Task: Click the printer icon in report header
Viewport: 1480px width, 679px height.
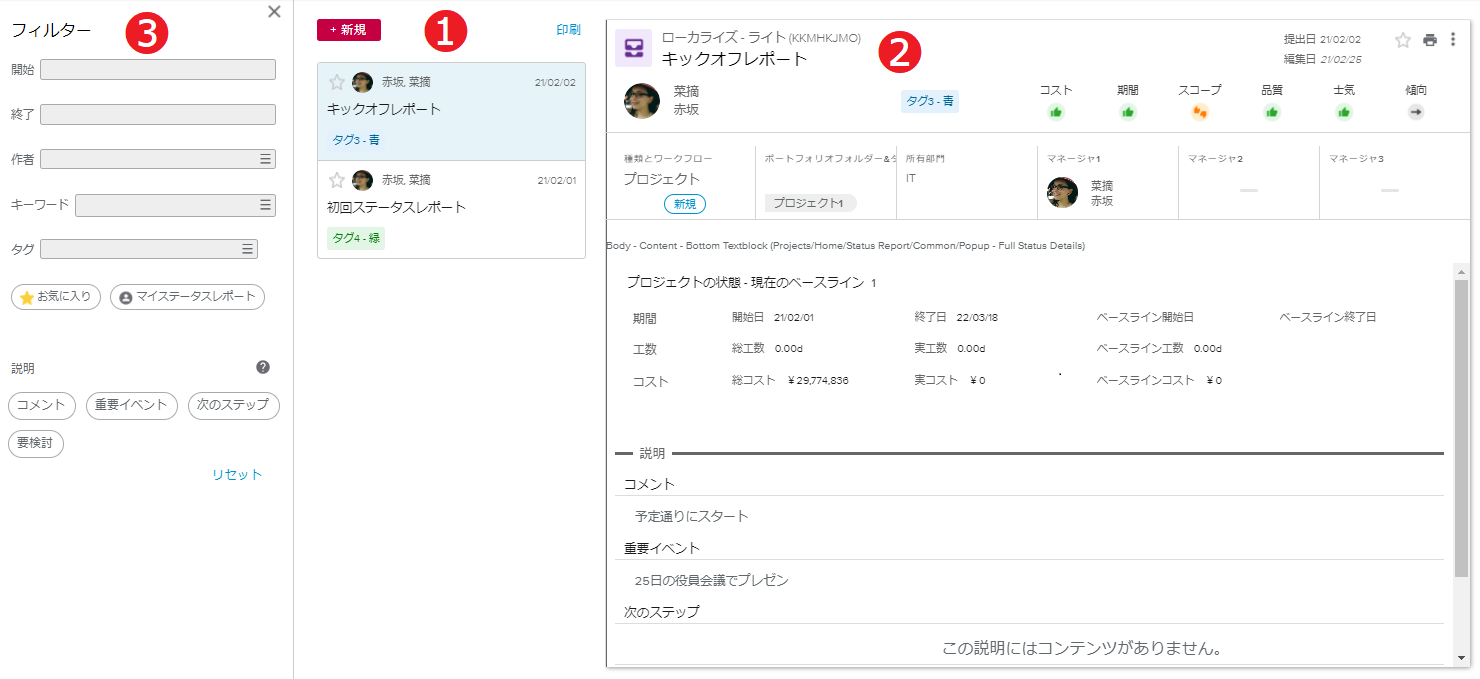Action: click(x=1430, y=40)
